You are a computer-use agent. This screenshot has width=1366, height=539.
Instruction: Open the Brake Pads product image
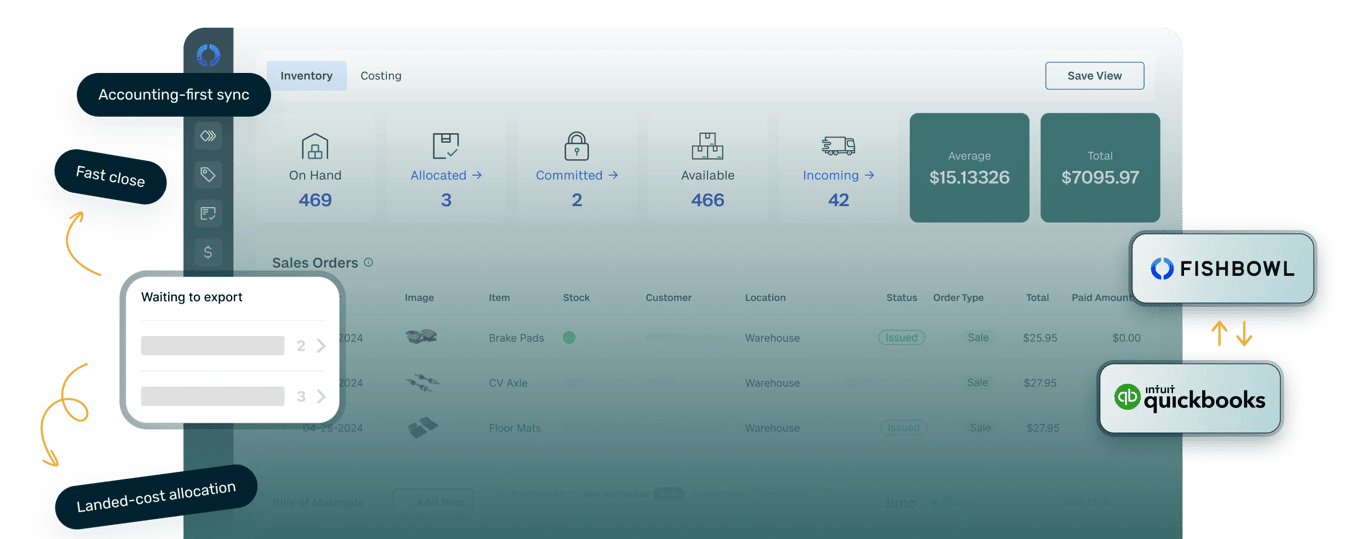pyautogui.click(x=421, y=338)
